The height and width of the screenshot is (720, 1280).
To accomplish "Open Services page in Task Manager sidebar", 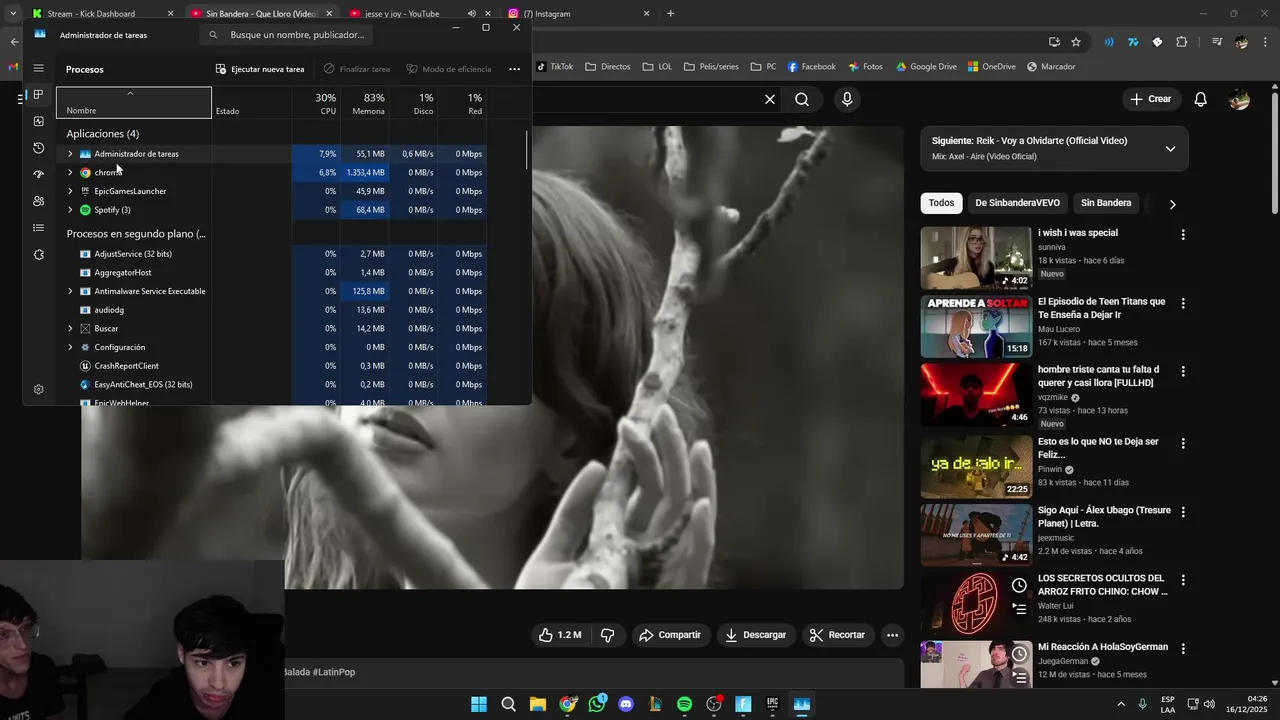I will click(38, 255).
